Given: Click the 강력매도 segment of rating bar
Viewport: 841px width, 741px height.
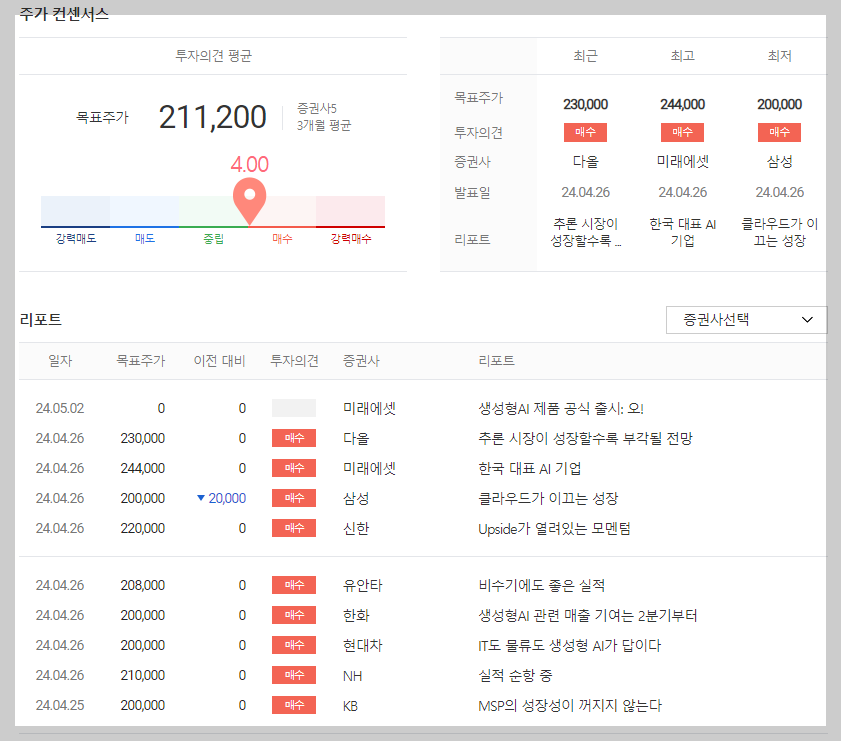Looking at the screenshot, I should [x=76, y=212].
